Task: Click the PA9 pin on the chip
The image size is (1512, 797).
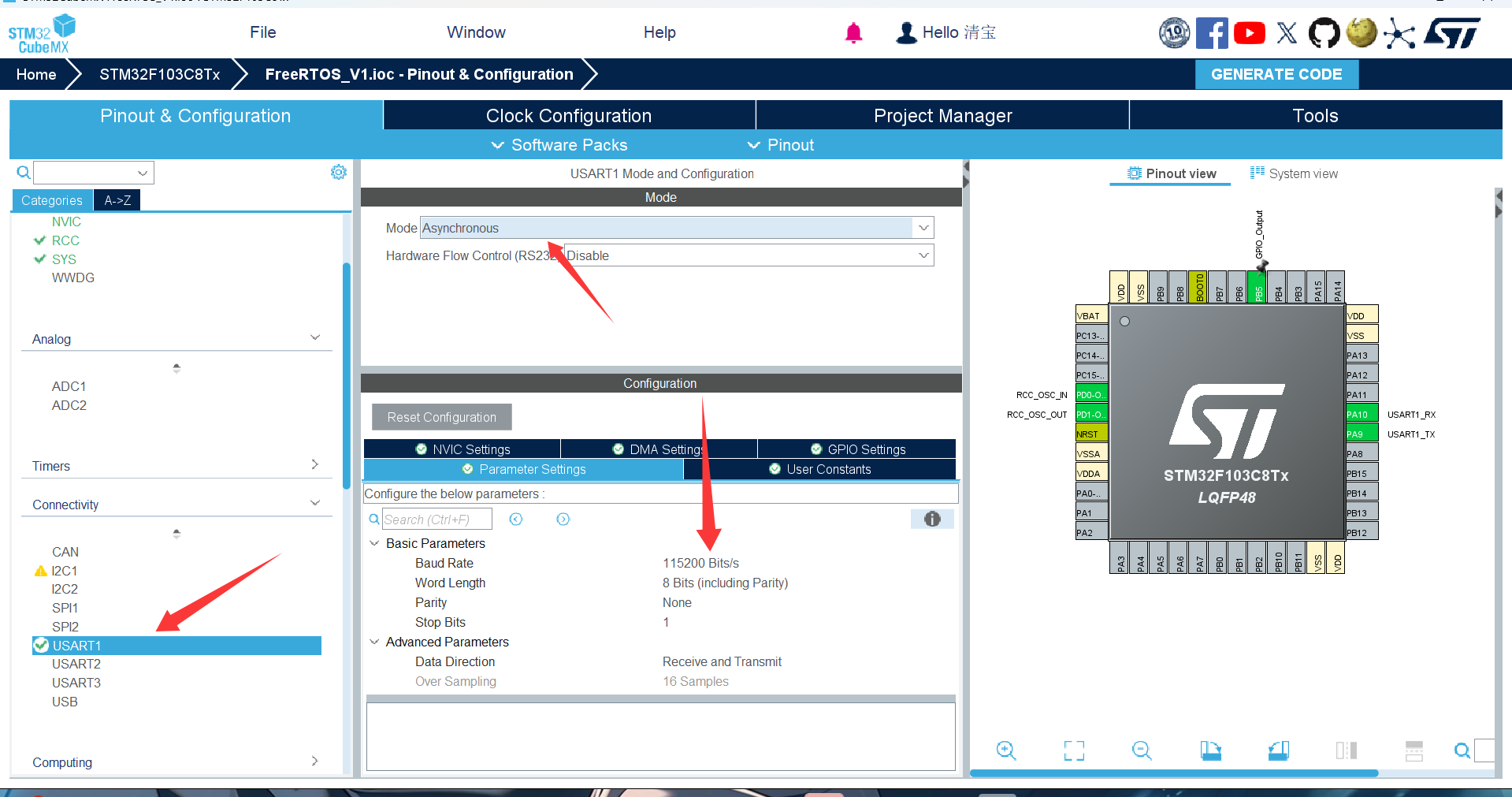Action: pyautogui.click(x=1362, y=434)
